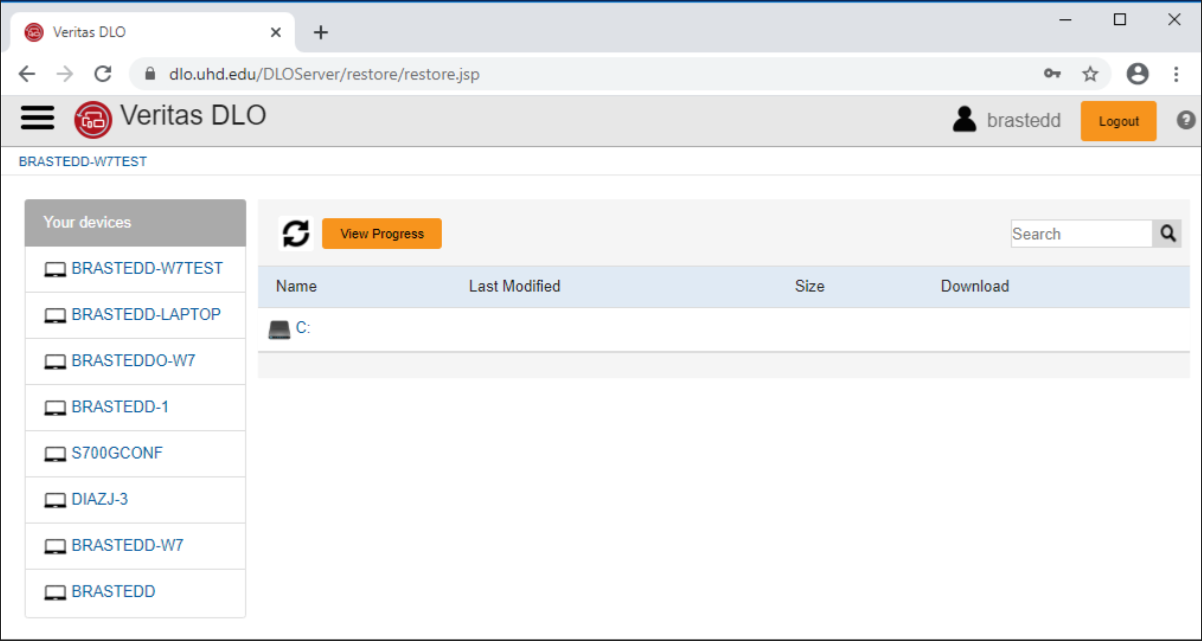This screenshot has width=1202, height=641.
Task: Click laptop icon next to DIAZJ-3
Action: point(55,500)
